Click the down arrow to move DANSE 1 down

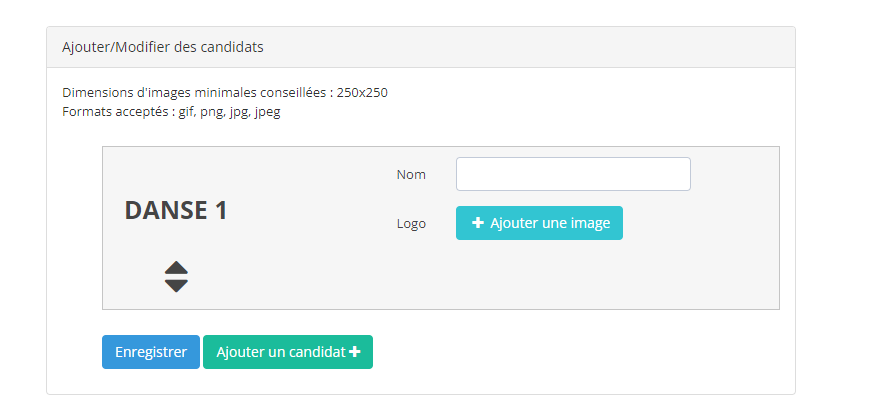[x=176, y=285]
